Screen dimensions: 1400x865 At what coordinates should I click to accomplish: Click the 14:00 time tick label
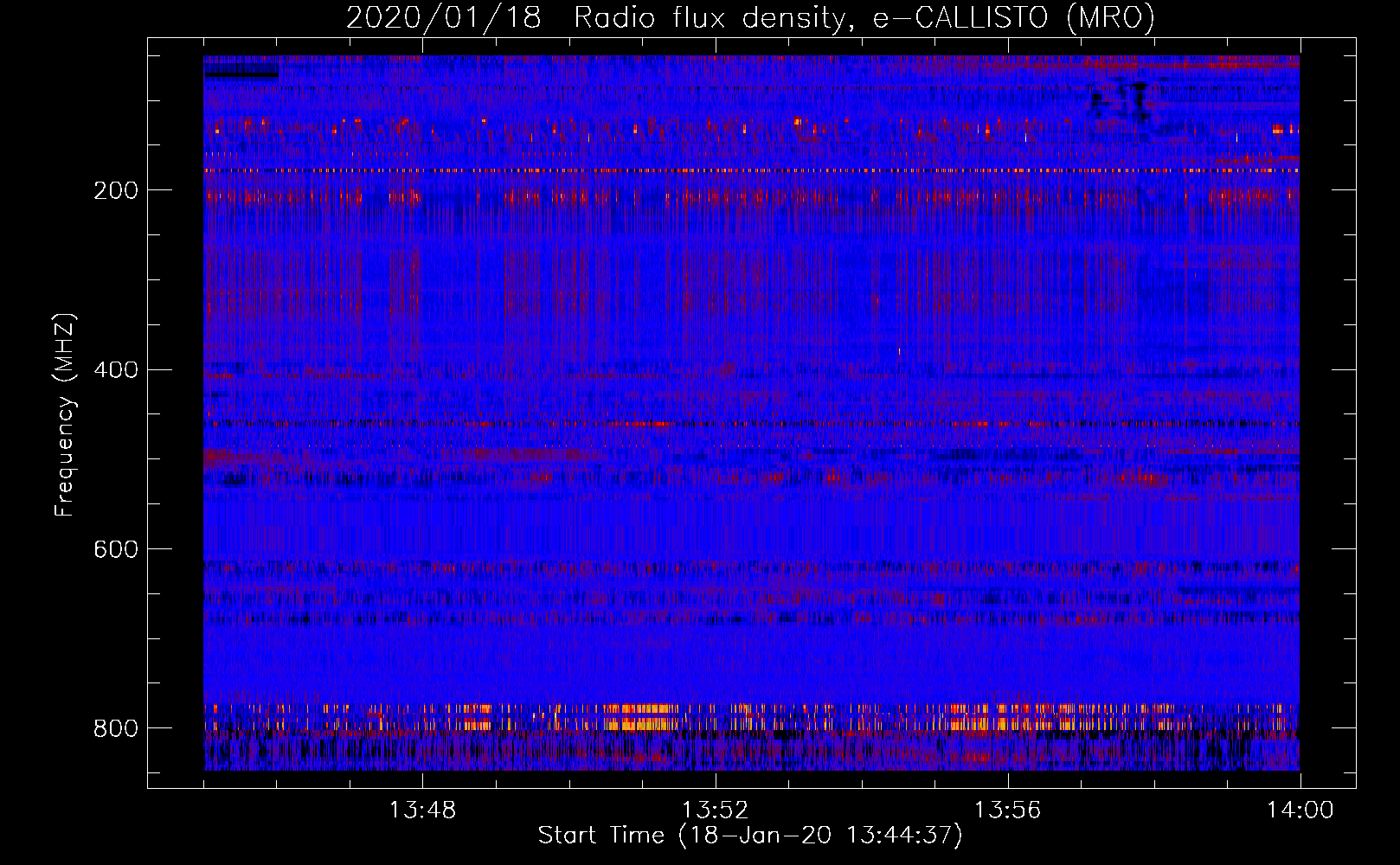(1300, 811)
